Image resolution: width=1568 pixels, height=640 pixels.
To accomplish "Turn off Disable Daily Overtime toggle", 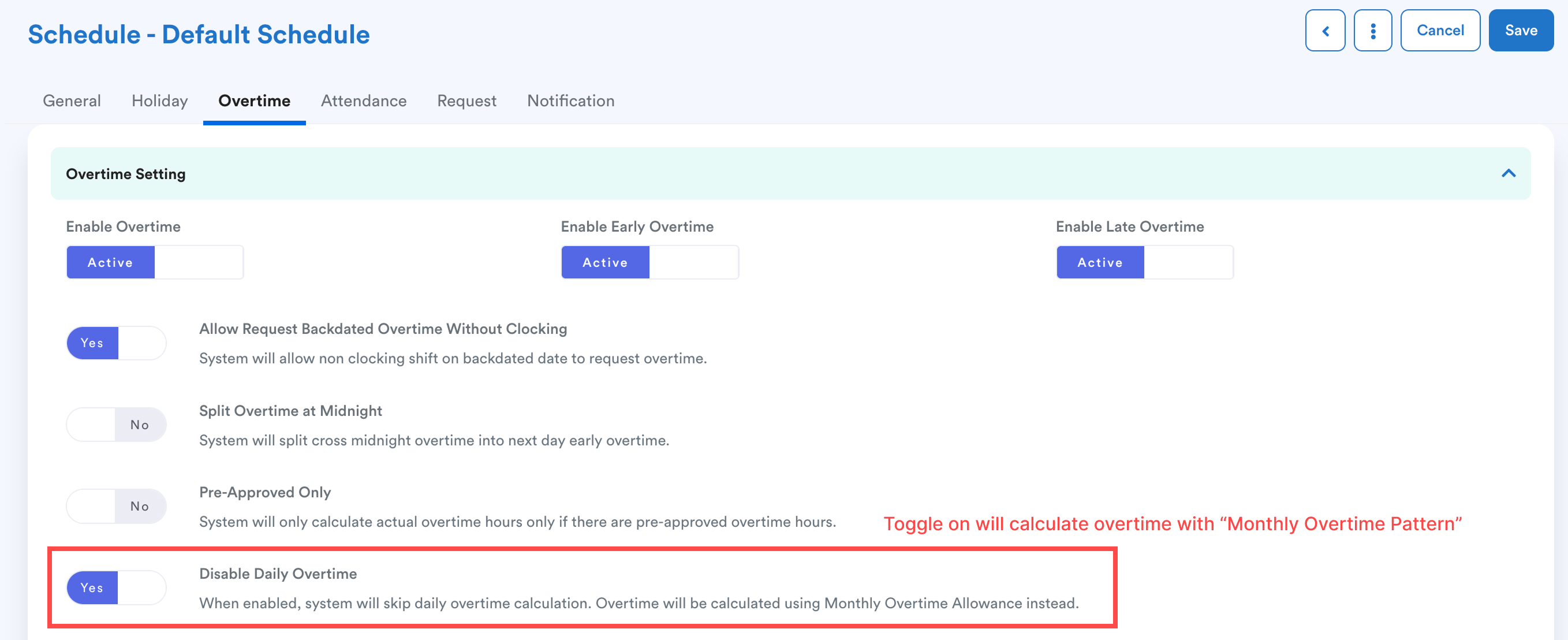I will [x=115, y=587].
